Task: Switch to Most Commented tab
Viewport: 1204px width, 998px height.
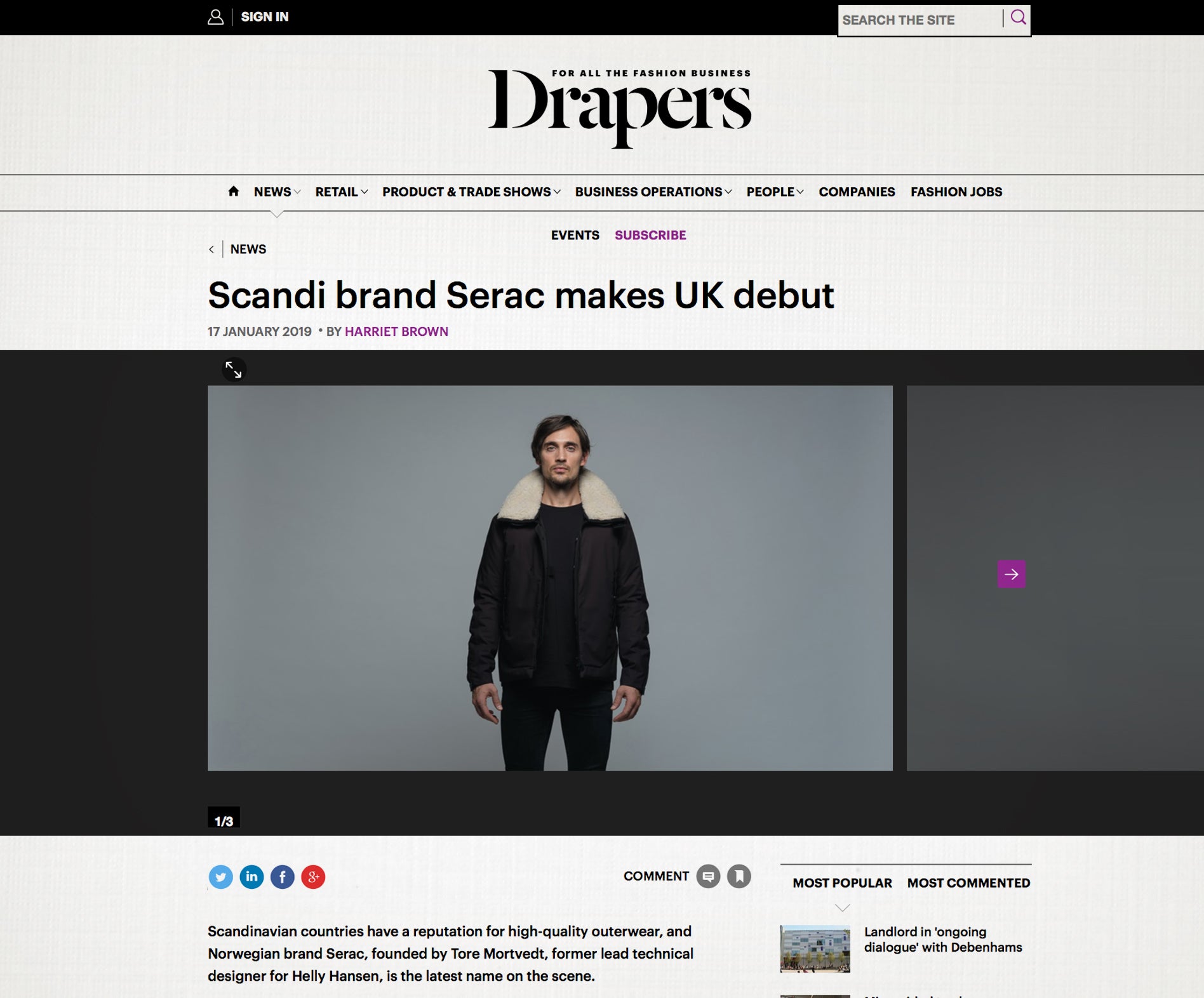Action: (x=968, y=882)
